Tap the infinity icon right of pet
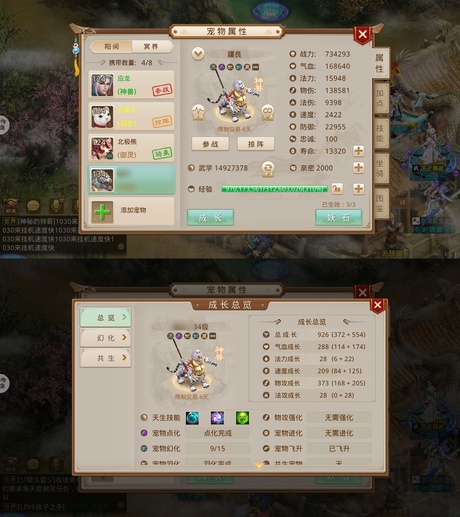The width and height of the screenshot is (460, 517). coord(268,113)
